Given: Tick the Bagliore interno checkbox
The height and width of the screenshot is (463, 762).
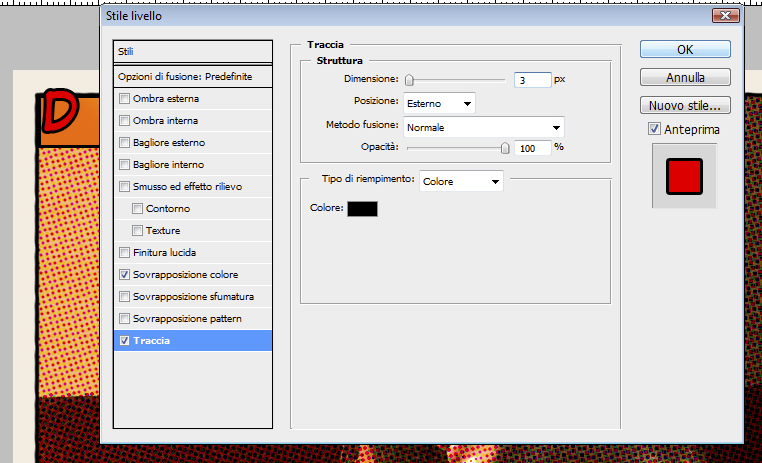Looking at the screenshot, I should [124, 165].
